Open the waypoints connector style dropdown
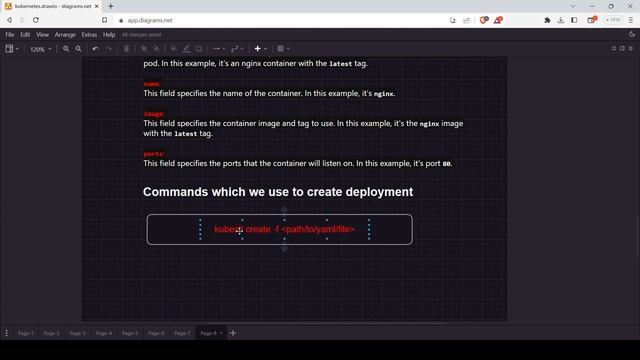This screenshot has width=640, height=360. 237,49
